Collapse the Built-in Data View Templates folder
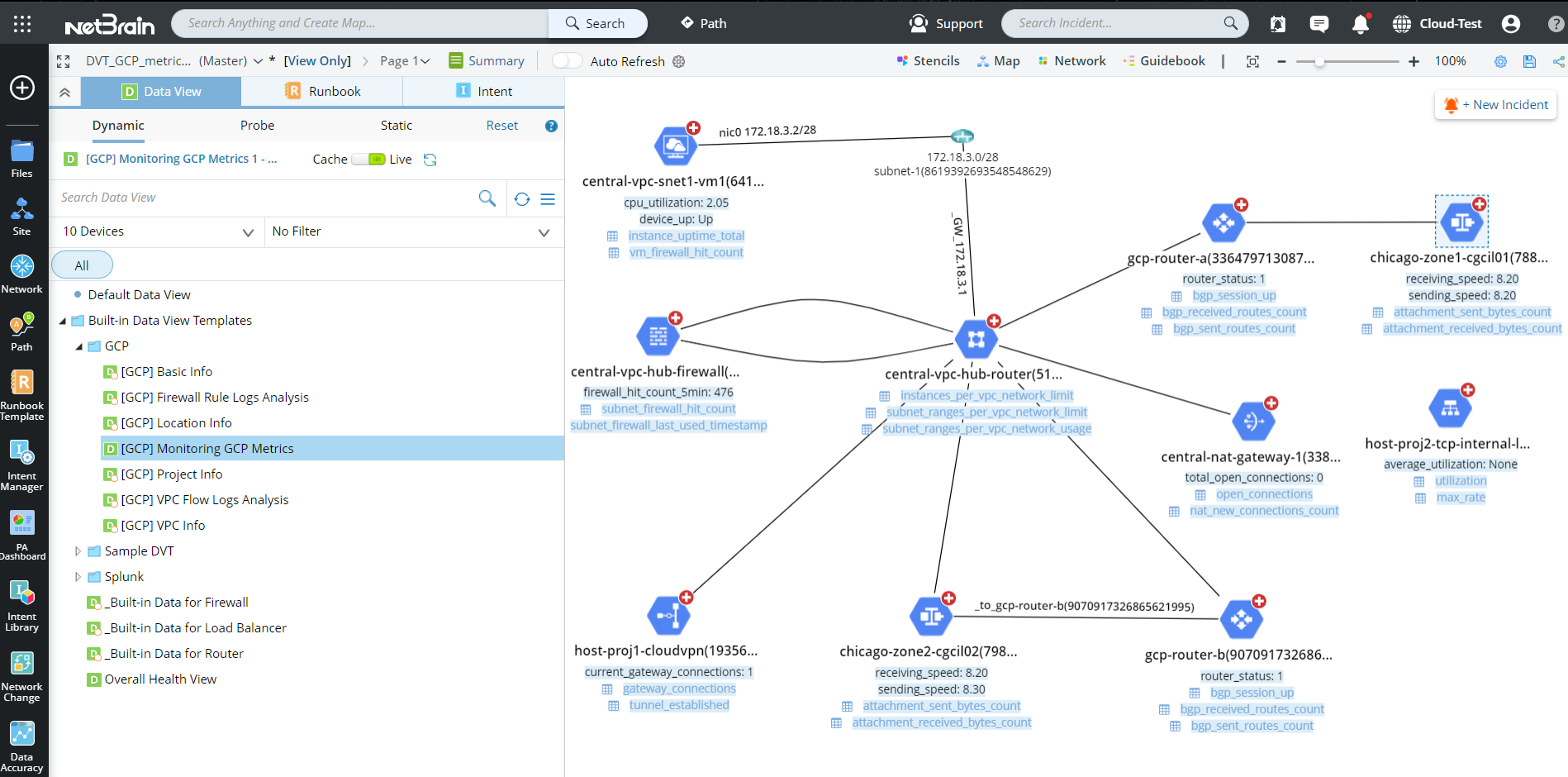Image resolution: width=1568 pixels, height=777 pixels. tap(63, 320)
